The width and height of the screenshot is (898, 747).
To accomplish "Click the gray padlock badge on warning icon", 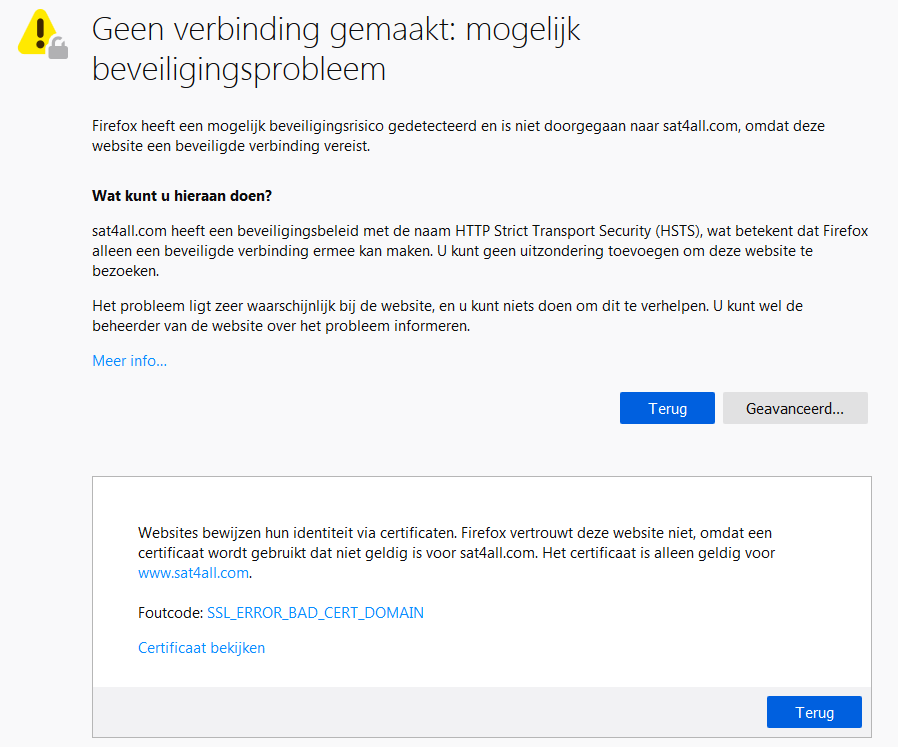I will tap(59, 48).
